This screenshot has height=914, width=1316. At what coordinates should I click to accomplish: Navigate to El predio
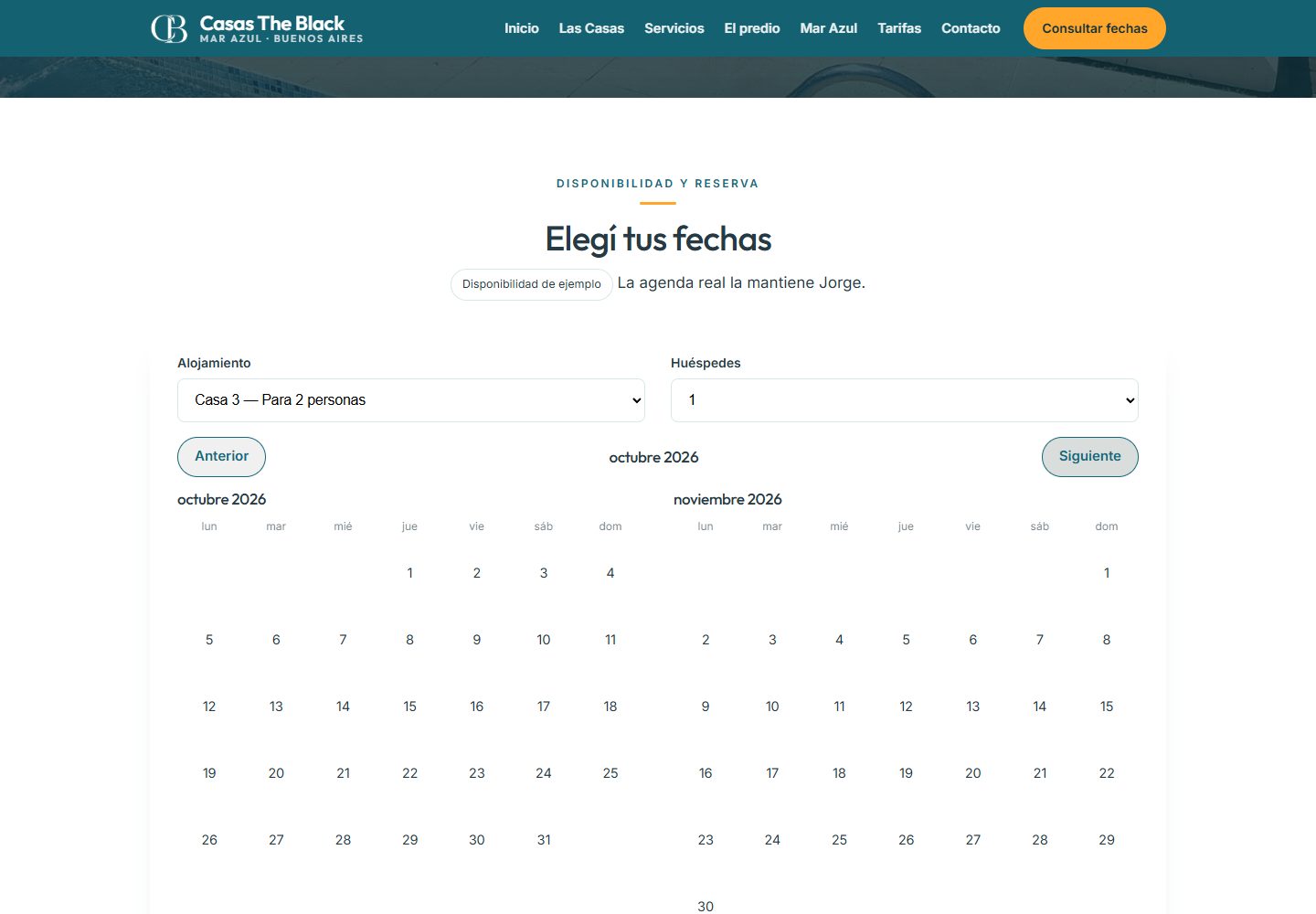pyautogui.click(x=752, y=28)
